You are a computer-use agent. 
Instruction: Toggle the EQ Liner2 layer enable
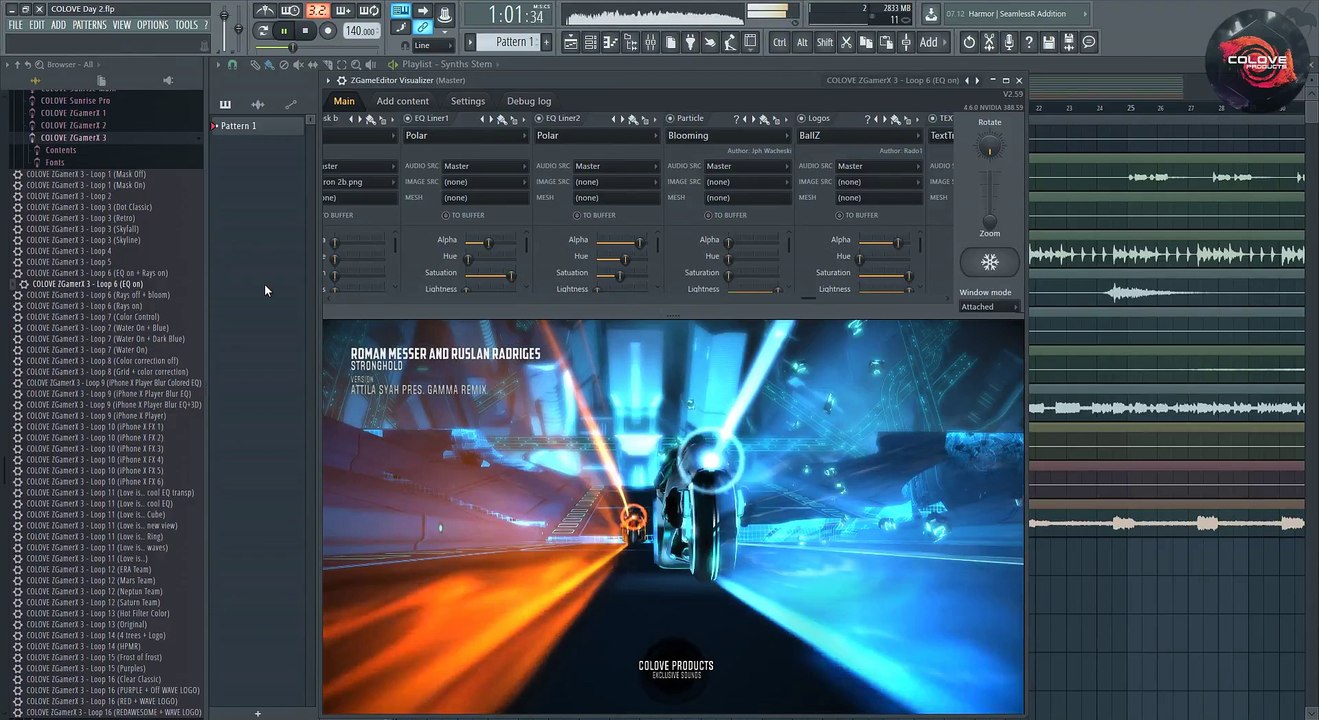(x=539, y=118)
